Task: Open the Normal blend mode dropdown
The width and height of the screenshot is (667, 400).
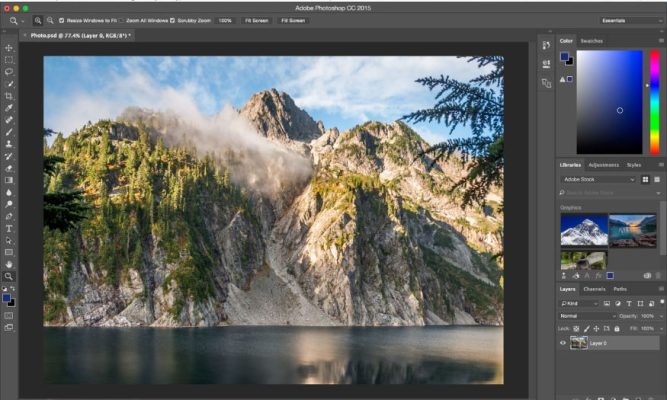Action: [583, 316]
